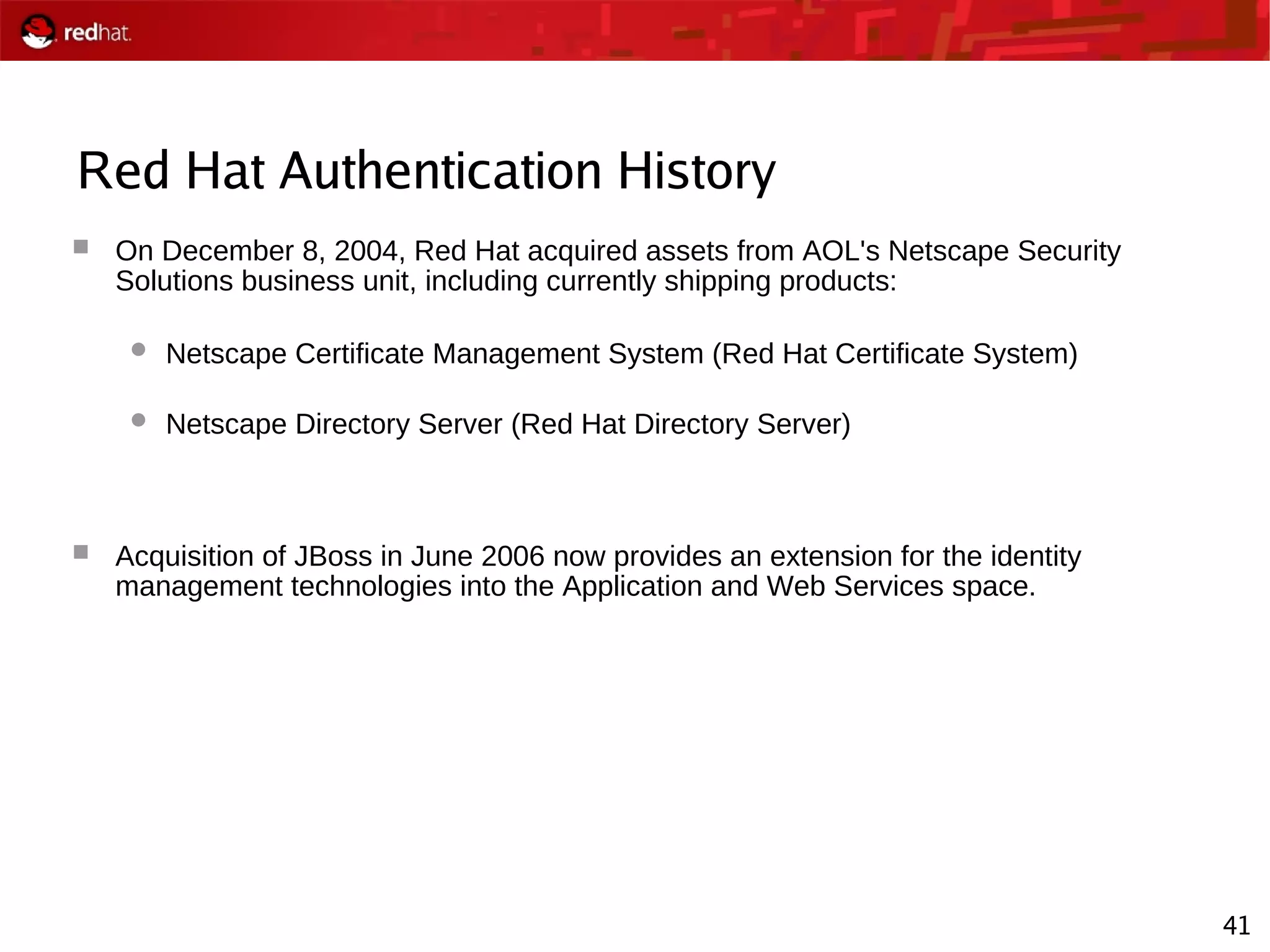Click the line 'Solutions business unit, including currently shipping products:'

click(506, 282)
